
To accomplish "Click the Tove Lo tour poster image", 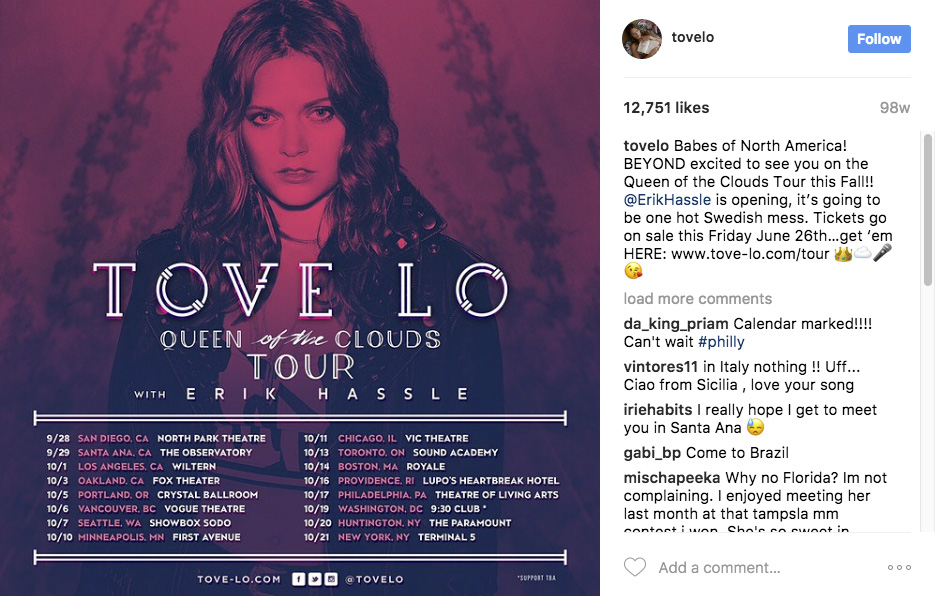I will (300, 298).
